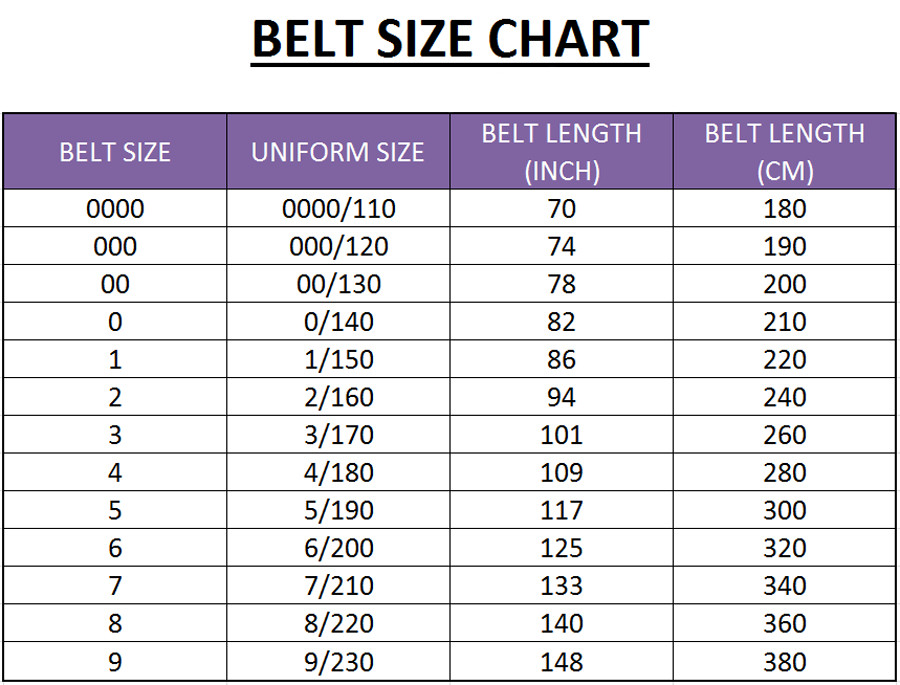Viewport: 900px width, 685px height.
Task: Select uniform size 000/120 cell
Action: (x=338, y=247)
